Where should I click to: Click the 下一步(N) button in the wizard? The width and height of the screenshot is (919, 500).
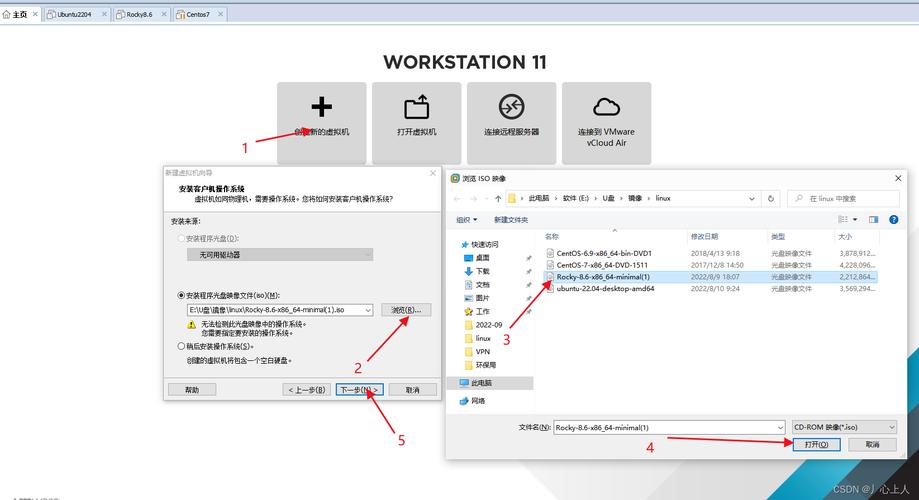click(360, 390)
